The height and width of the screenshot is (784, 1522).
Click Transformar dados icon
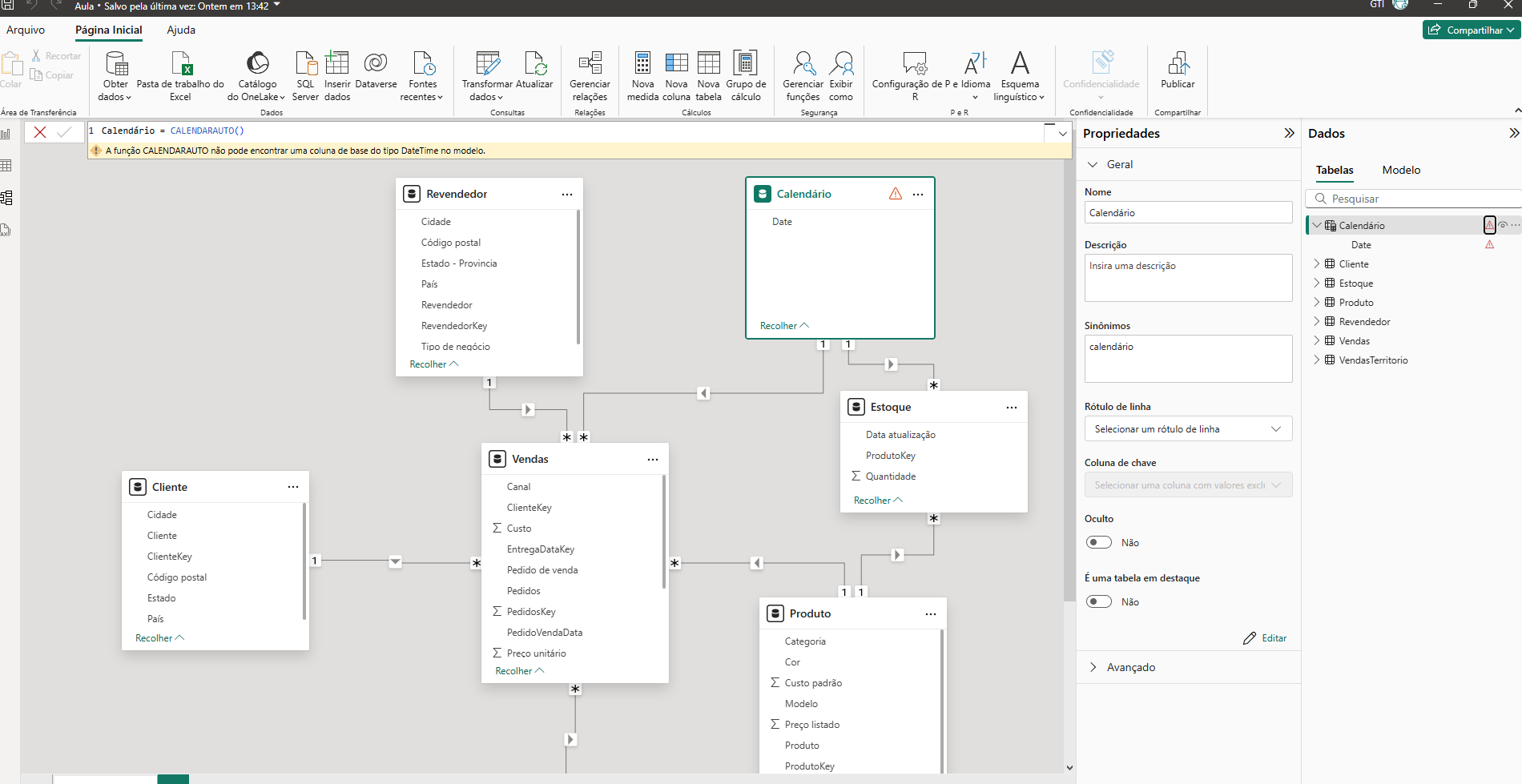[487, 63]
